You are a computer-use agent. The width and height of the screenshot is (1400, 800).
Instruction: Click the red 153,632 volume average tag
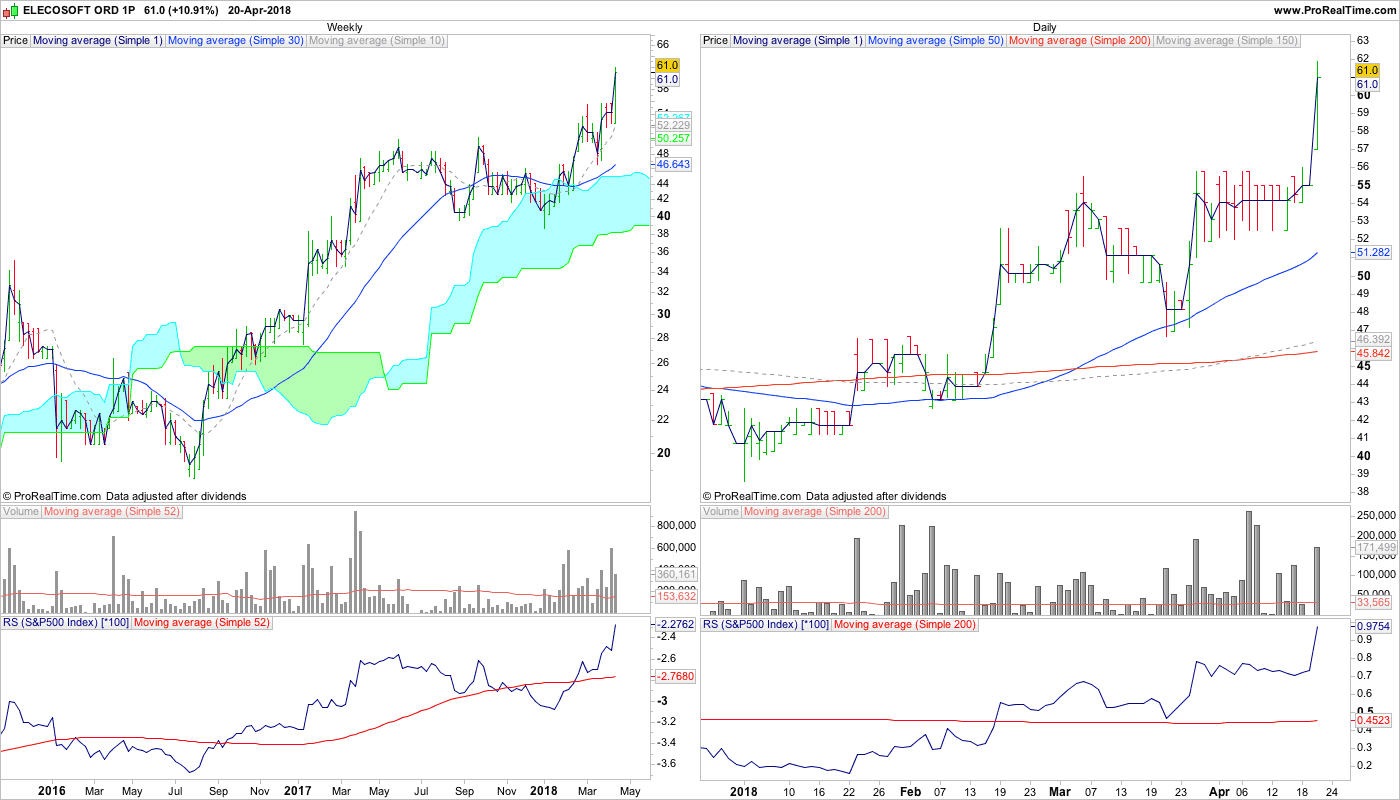tap(675, 597)
